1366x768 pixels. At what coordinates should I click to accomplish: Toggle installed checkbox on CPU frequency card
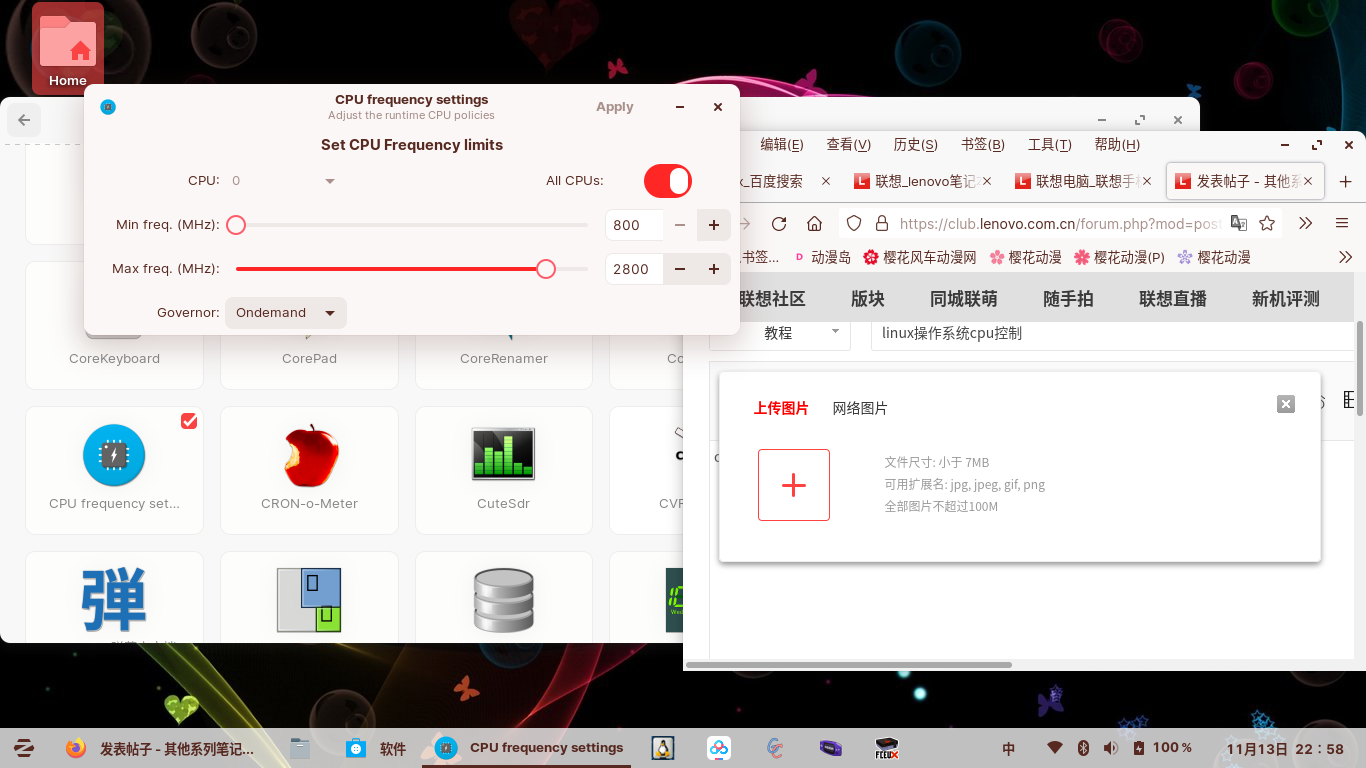[x=189, y=421]
